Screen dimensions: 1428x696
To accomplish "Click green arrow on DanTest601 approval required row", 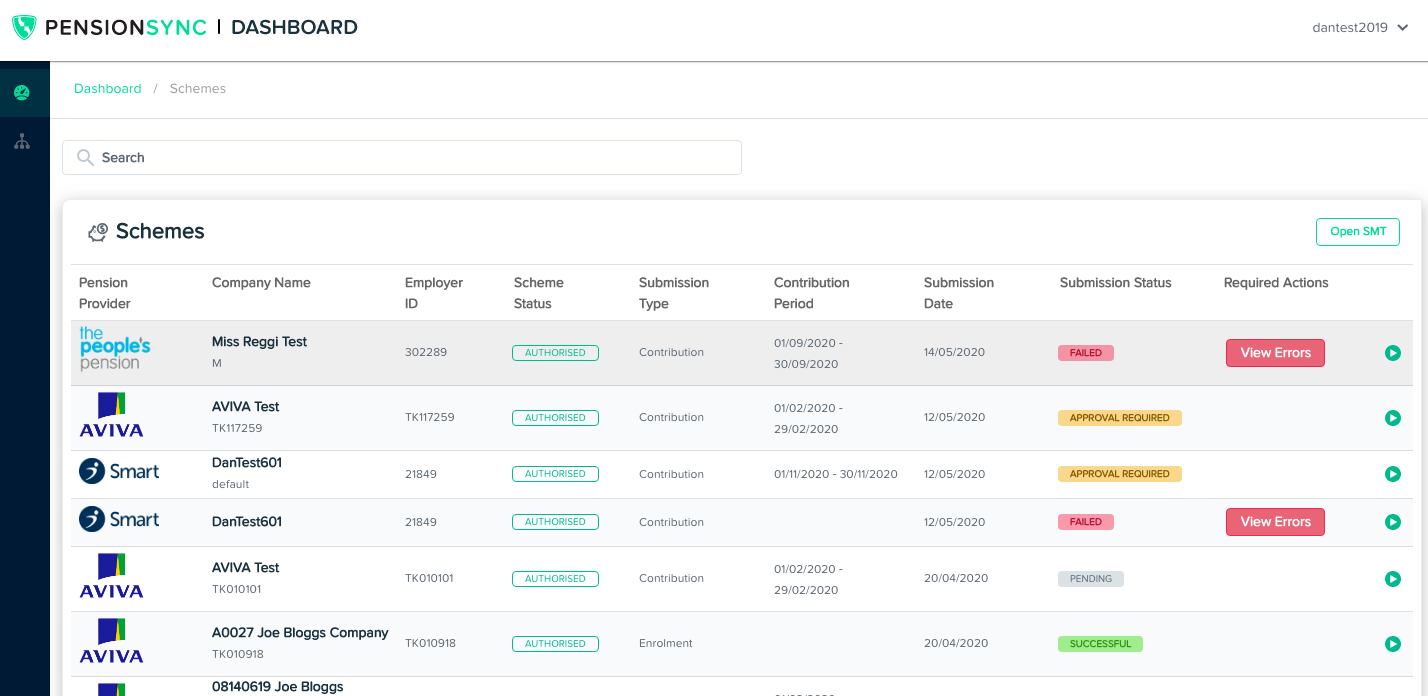I will [1392, 474].
